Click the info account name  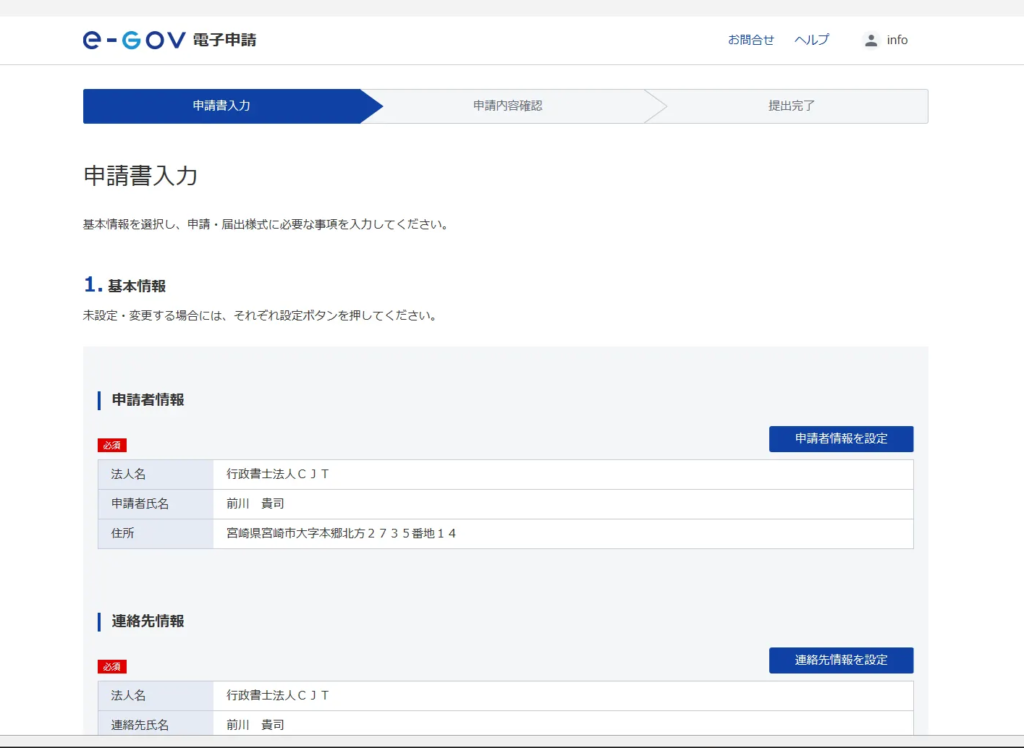point(897,40)
